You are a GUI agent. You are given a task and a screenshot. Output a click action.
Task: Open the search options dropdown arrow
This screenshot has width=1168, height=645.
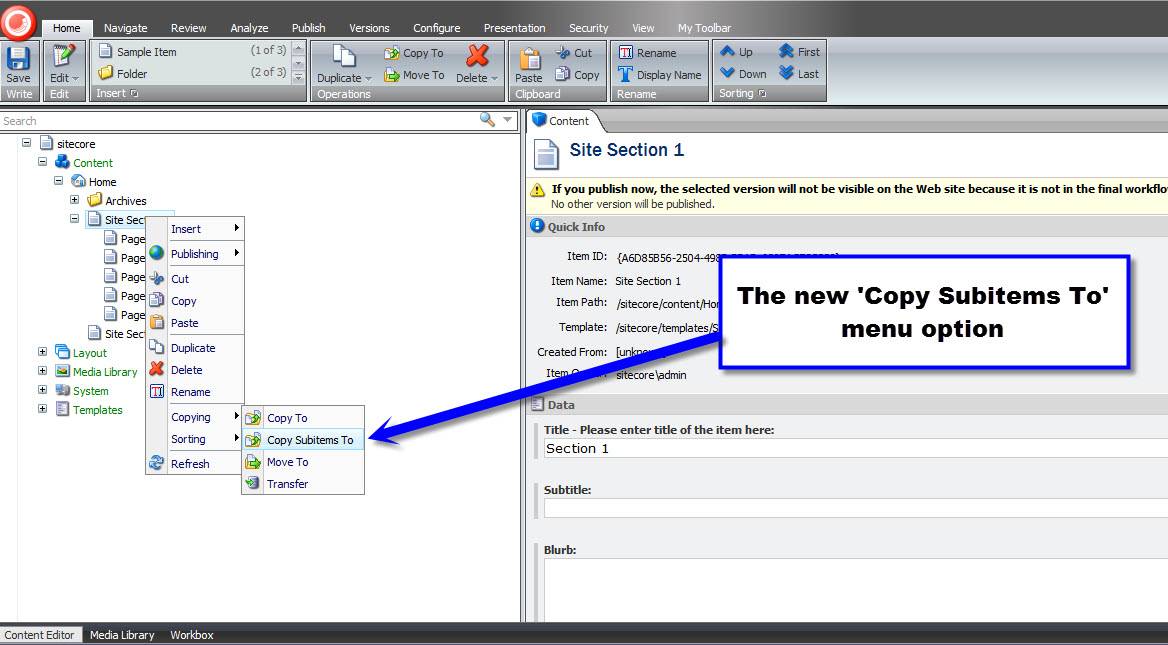[508, 120]
